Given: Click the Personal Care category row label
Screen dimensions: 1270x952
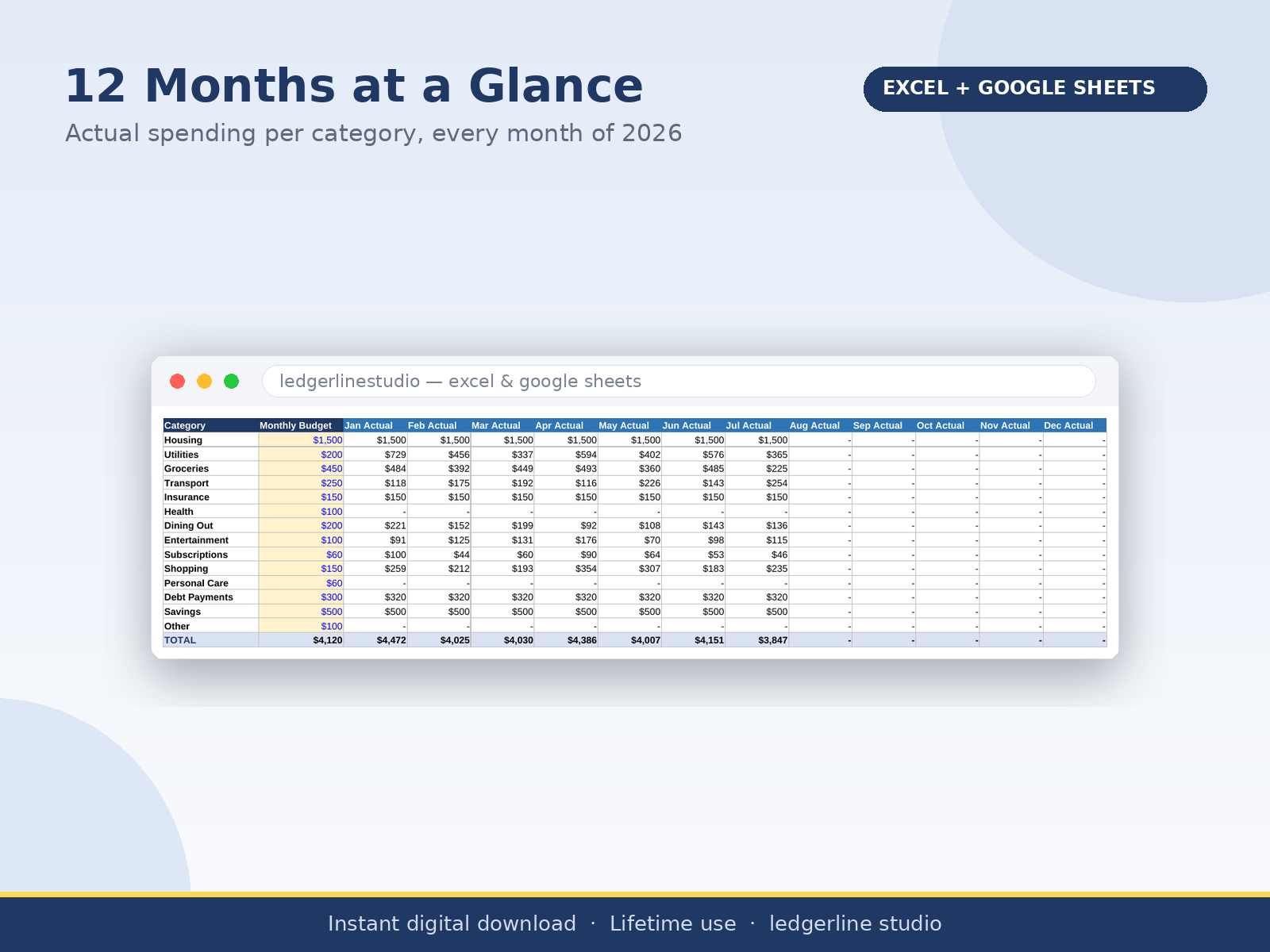Looking at the screenshot, I should point(210,583).
